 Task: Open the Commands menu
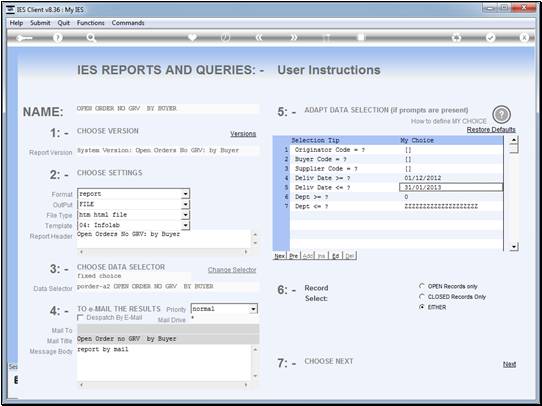pyautogui.click(x=128, y=23)
